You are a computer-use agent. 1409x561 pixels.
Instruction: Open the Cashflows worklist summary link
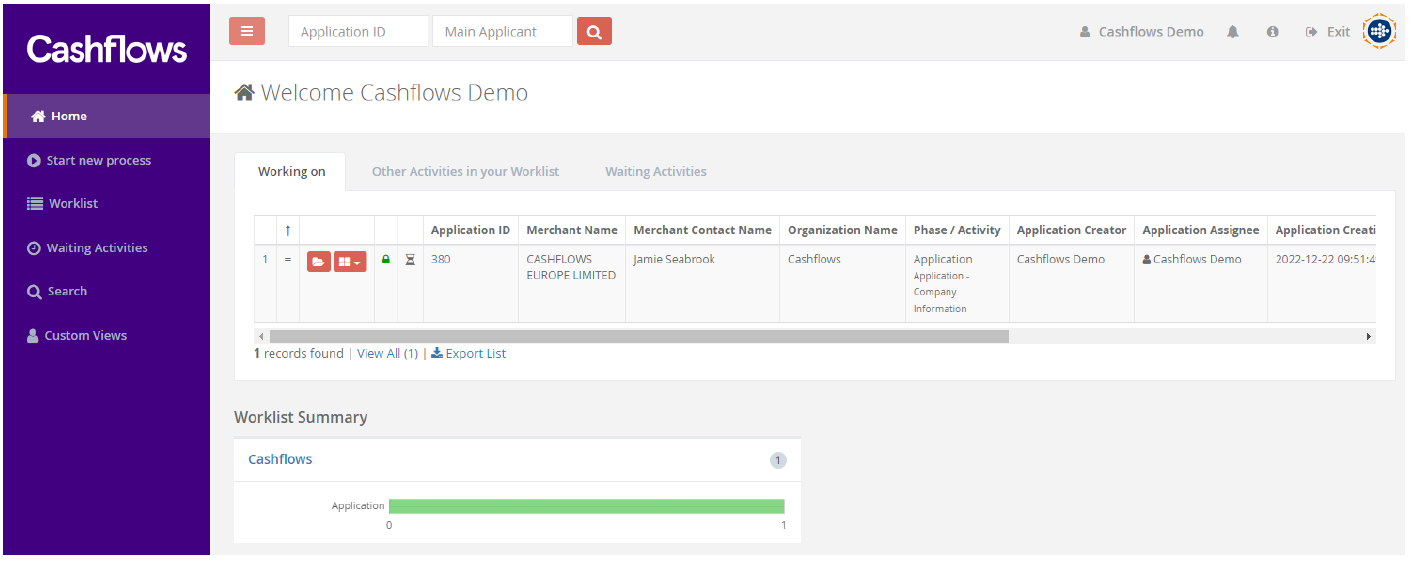click(280, 459)
